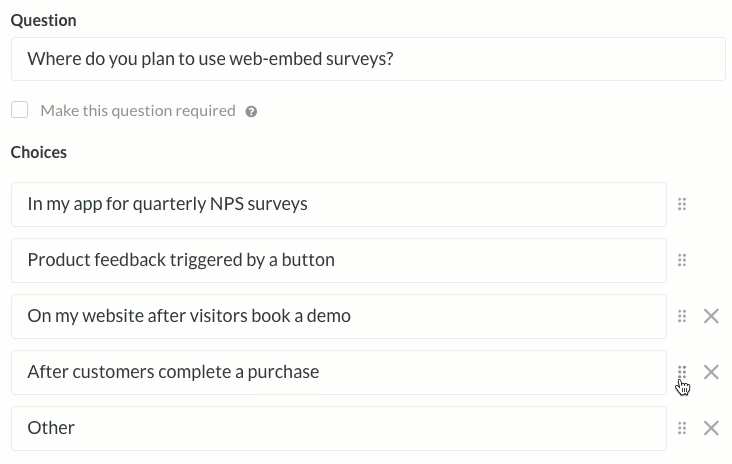Click drag handle beside website demo choice
This screenshot has width=732, height=464.
click(682, 316)
